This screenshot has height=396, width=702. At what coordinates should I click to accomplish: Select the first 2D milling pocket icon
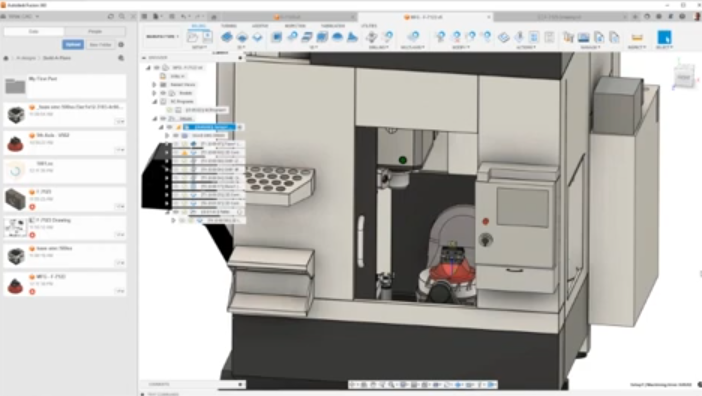(x=227, y=37)
